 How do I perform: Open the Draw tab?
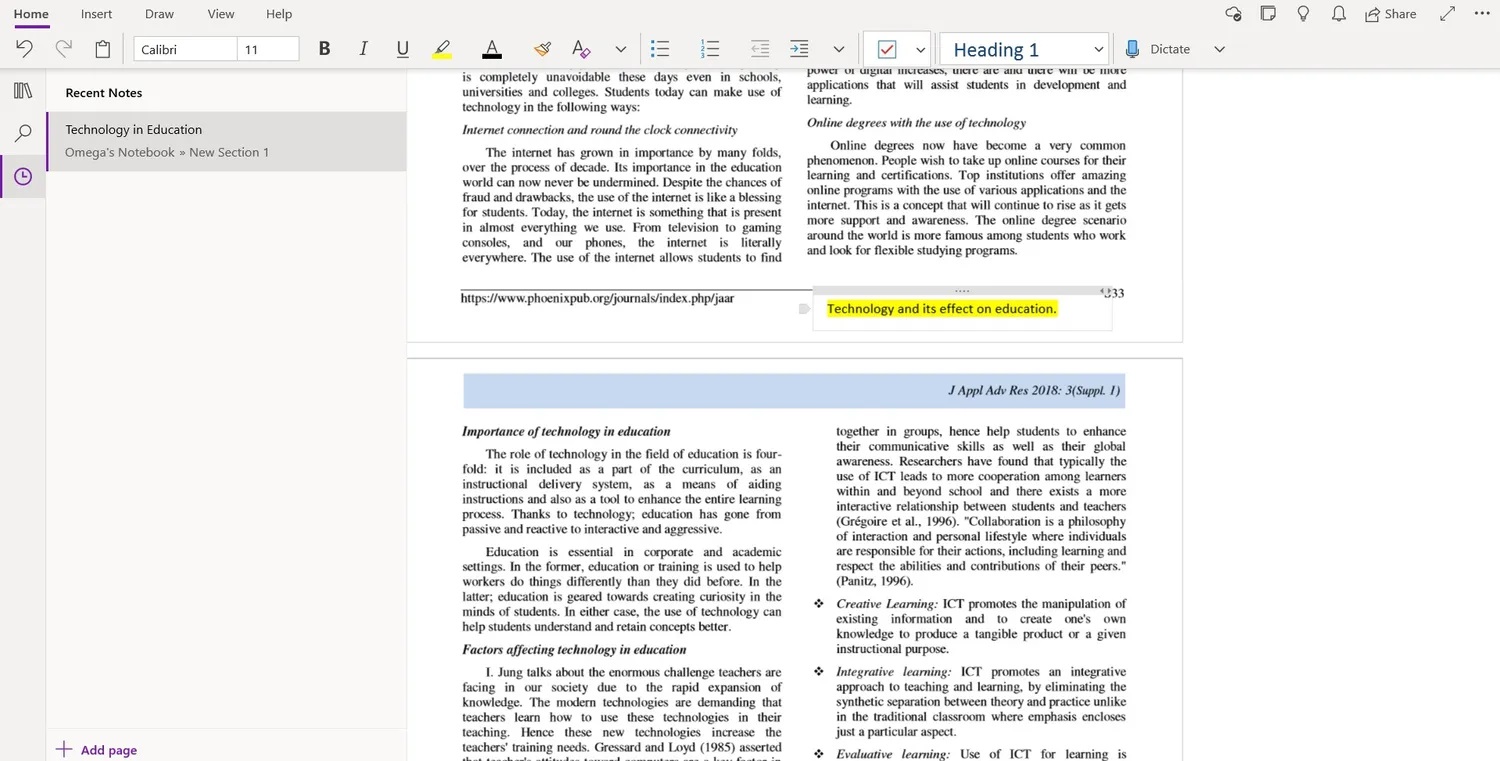[159, 14]
